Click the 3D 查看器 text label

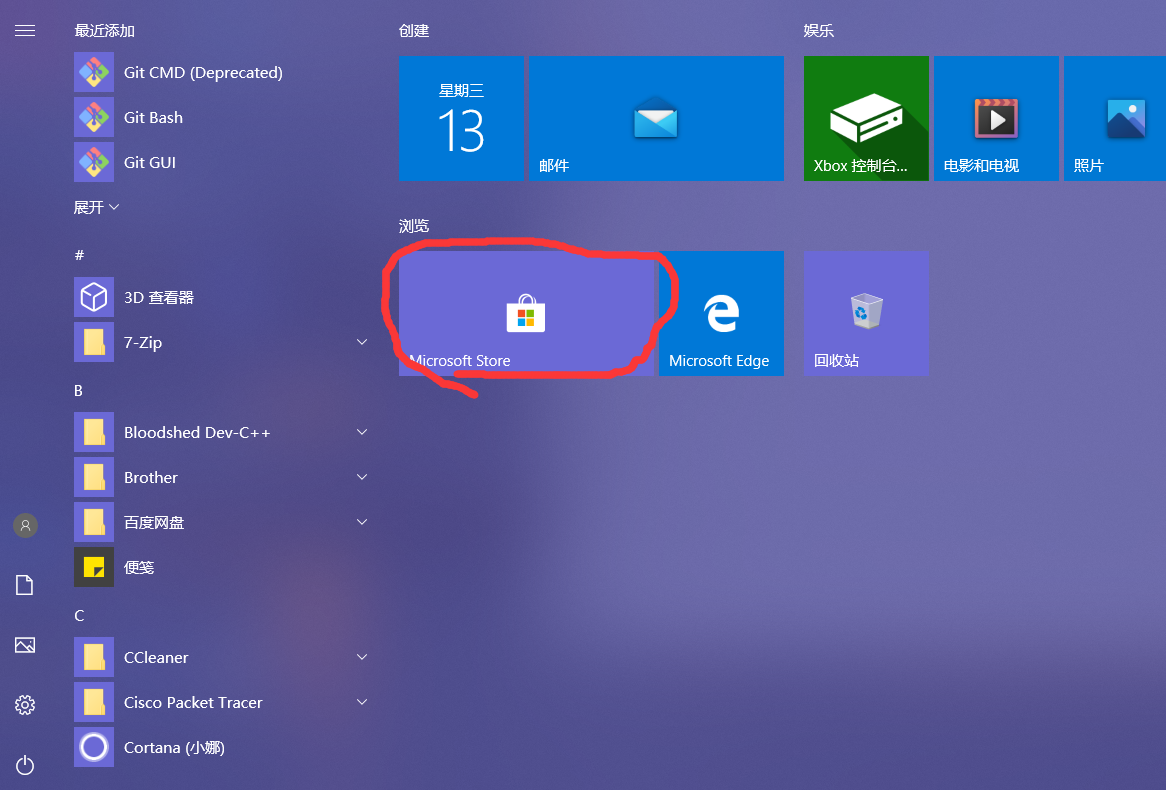[x=159, y=298]
